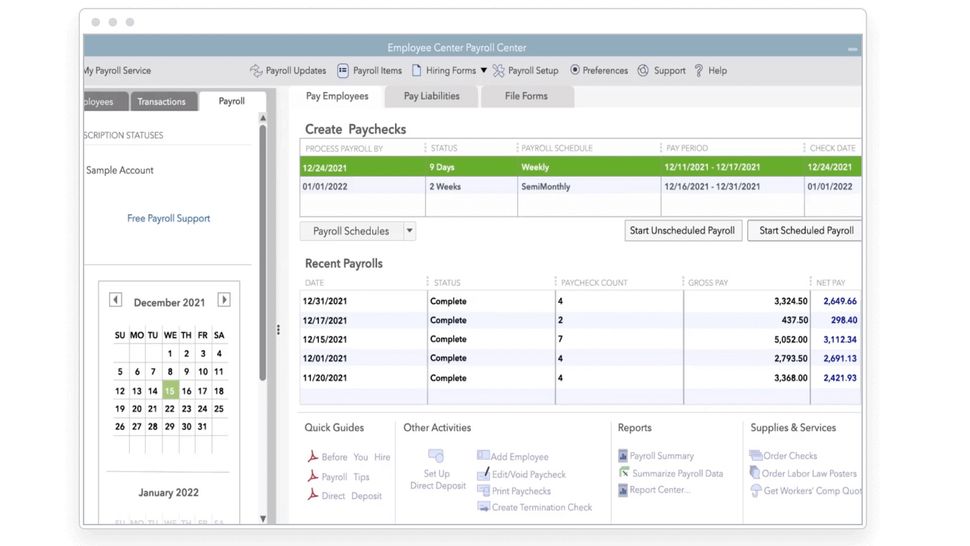Click the Report Center icon
The height and width of the screenshot is (546, 970).
tap(623, 490)
